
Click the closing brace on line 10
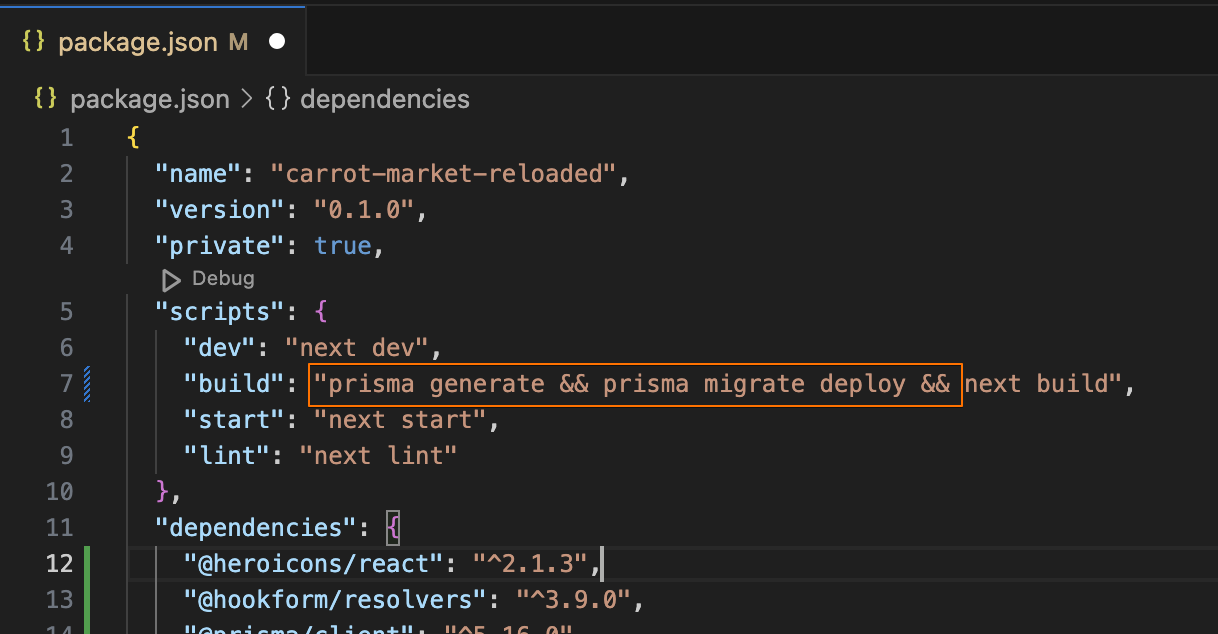162,492
